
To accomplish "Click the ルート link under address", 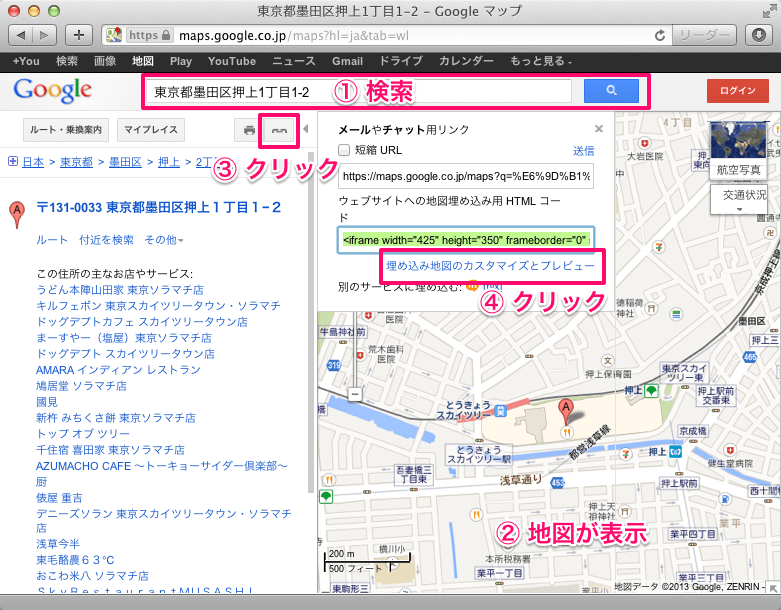I will point(52,240).
